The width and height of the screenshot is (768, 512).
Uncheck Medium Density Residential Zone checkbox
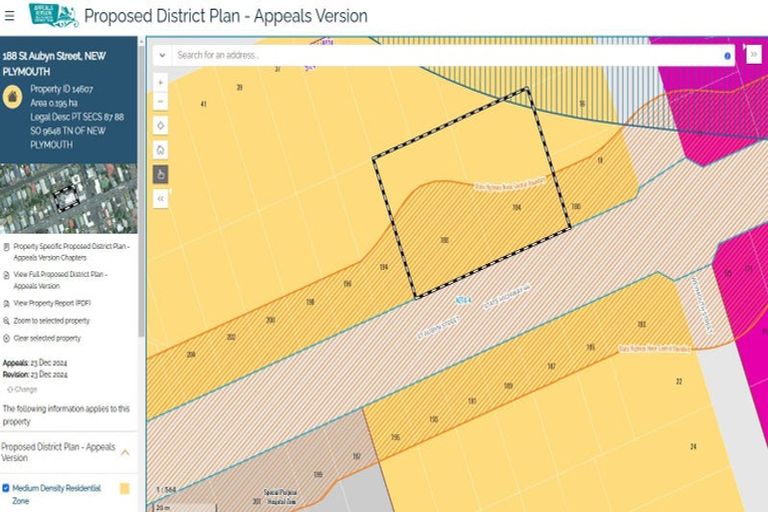(6, 489)
